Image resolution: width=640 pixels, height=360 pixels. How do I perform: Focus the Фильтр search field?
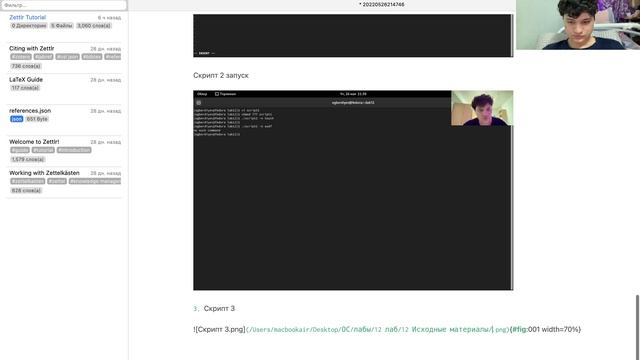pyautogui.click(x=64, y=5)
